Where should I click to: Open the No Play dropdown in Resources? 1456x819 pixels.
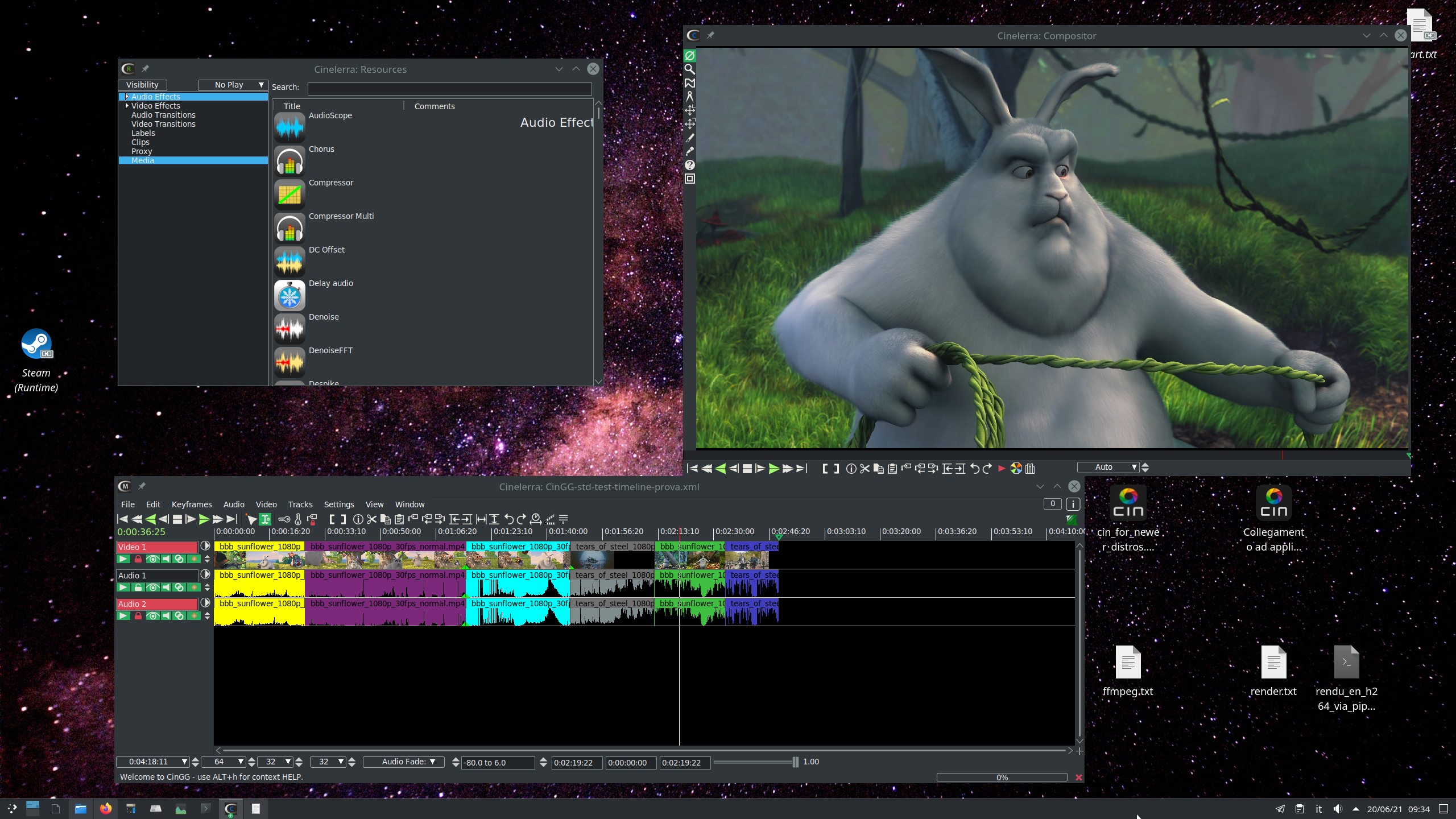coord(233,85)
